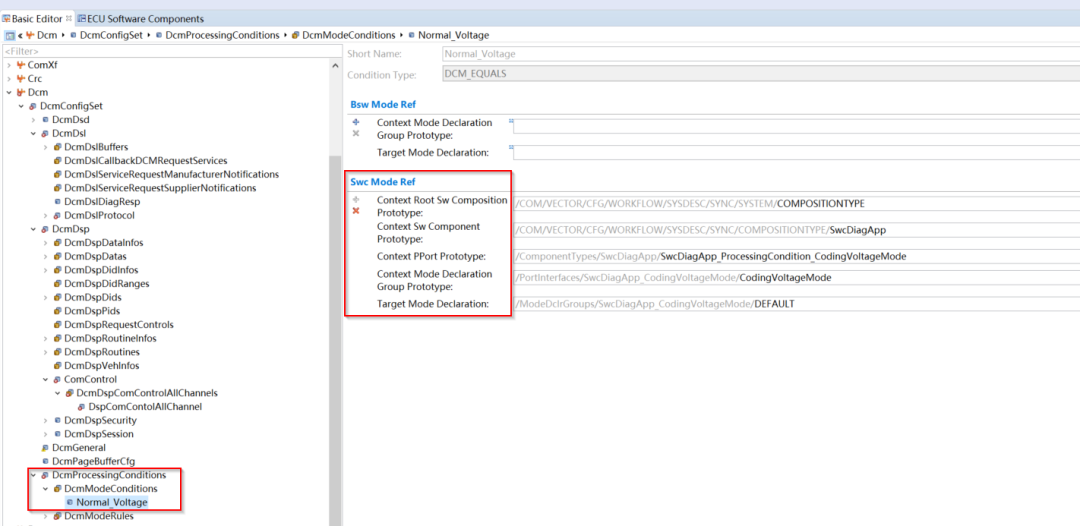Click the empty Bsw Target Mode Declaration field
This screenshot has height=526, width=1080.
[x=796, y=152]
